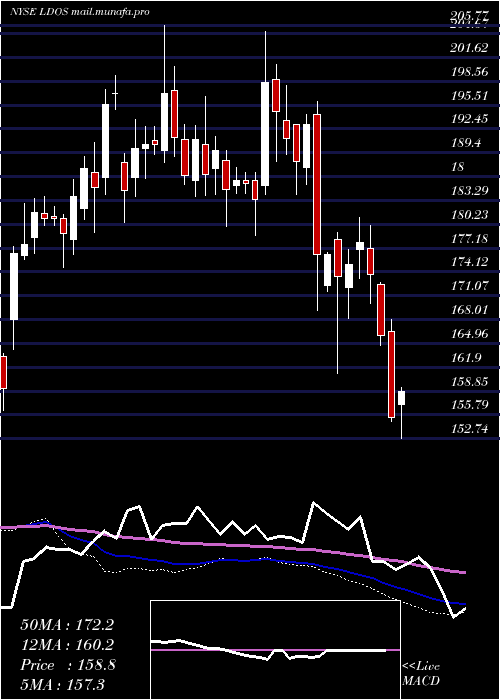Image resolution: width=500 pixels, height=700 pixels.
Task: Click the 12MA : 160.2 readout
Action: (67, 645)
